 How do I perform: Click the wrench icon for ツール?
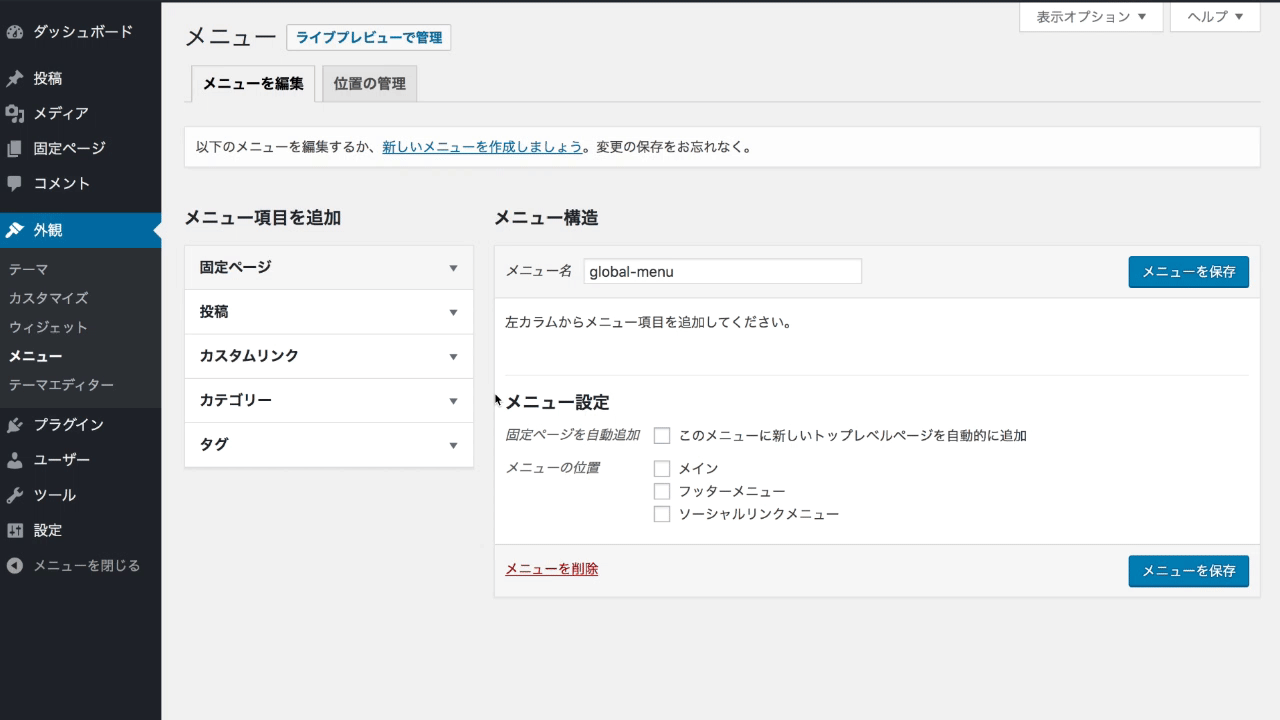click(14, 495)
